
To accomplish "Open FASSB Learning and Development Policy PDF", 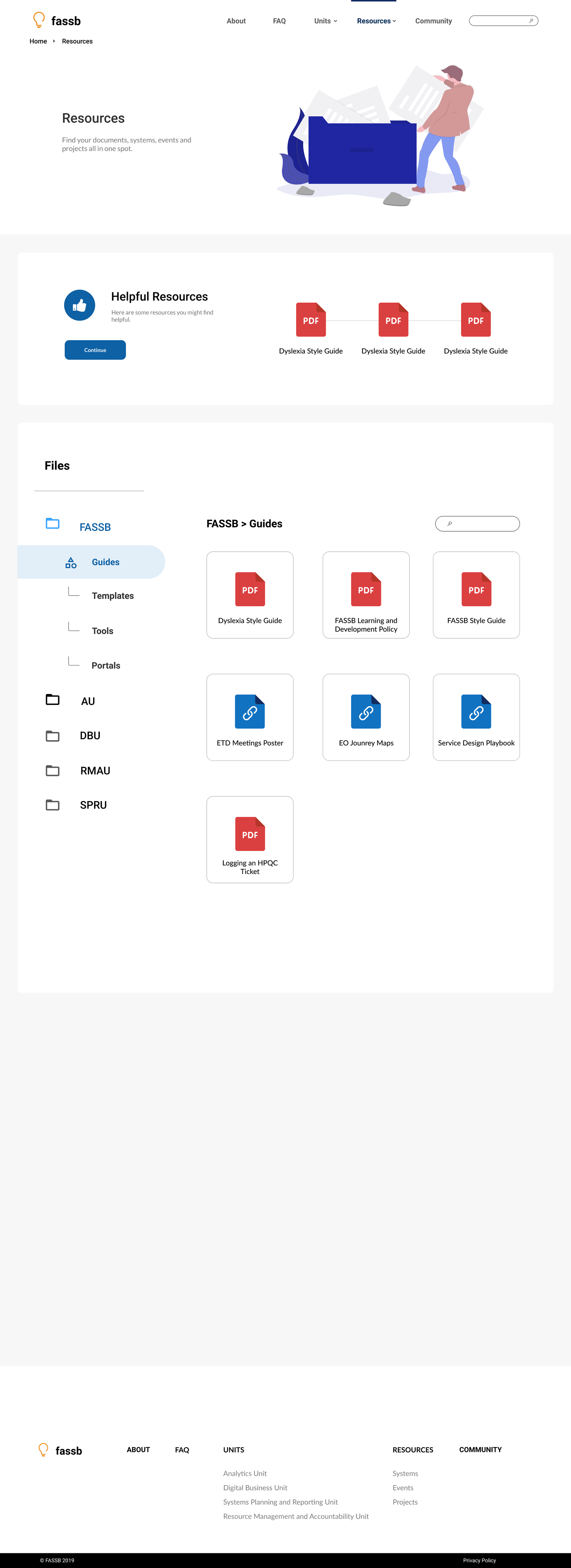I will pos(366,595).
